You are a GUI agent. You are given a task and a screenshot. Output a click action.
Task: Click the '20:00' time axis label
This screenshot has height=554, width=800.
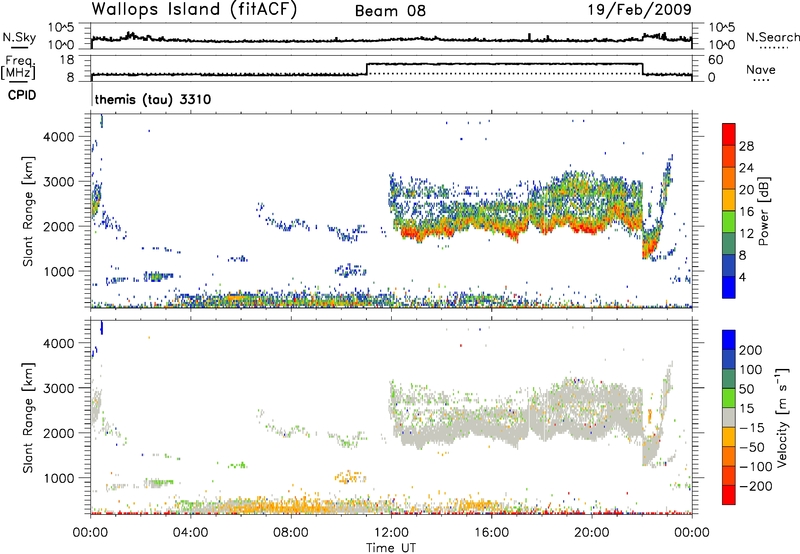point(592,533)
